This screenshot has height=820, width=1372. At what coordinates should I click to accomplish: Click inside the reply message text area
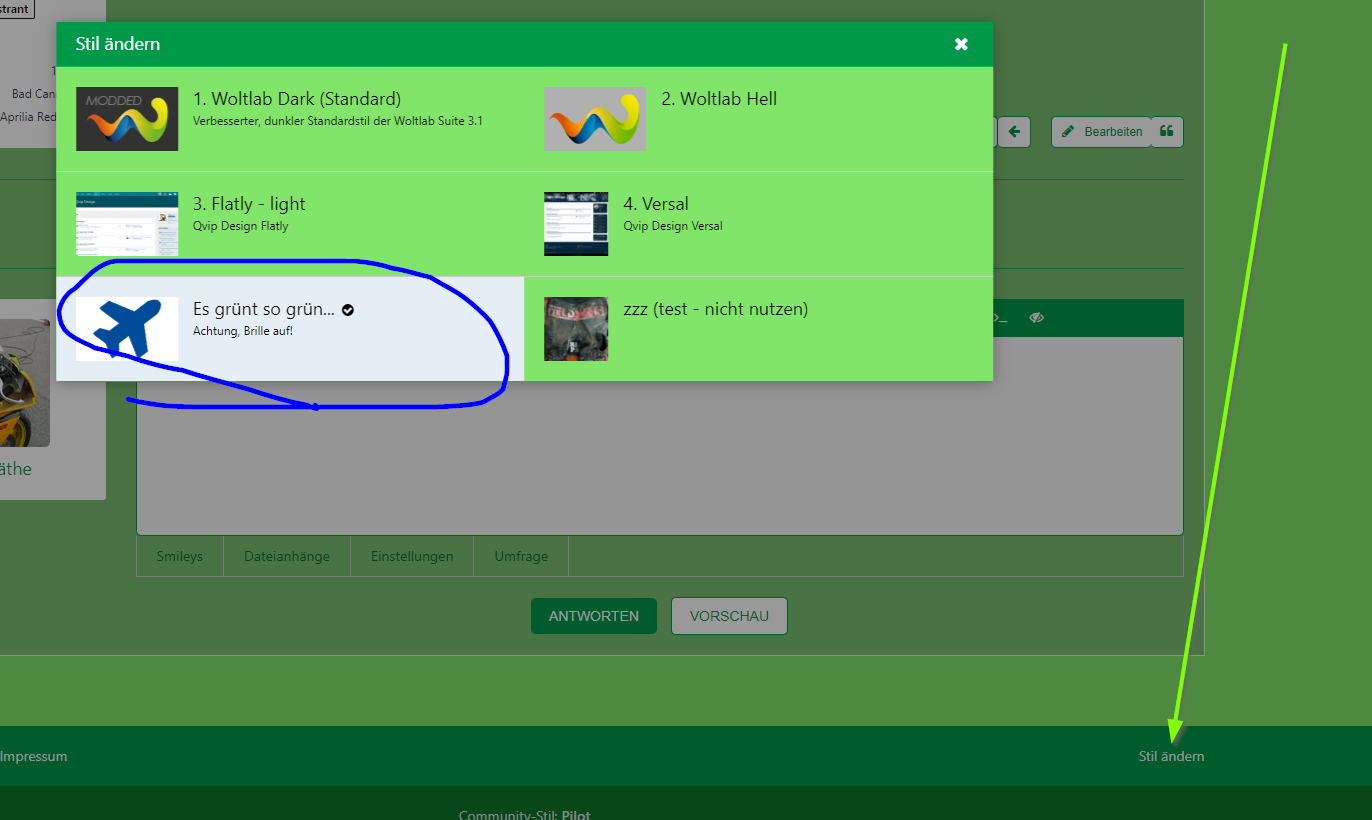[660, 460]
